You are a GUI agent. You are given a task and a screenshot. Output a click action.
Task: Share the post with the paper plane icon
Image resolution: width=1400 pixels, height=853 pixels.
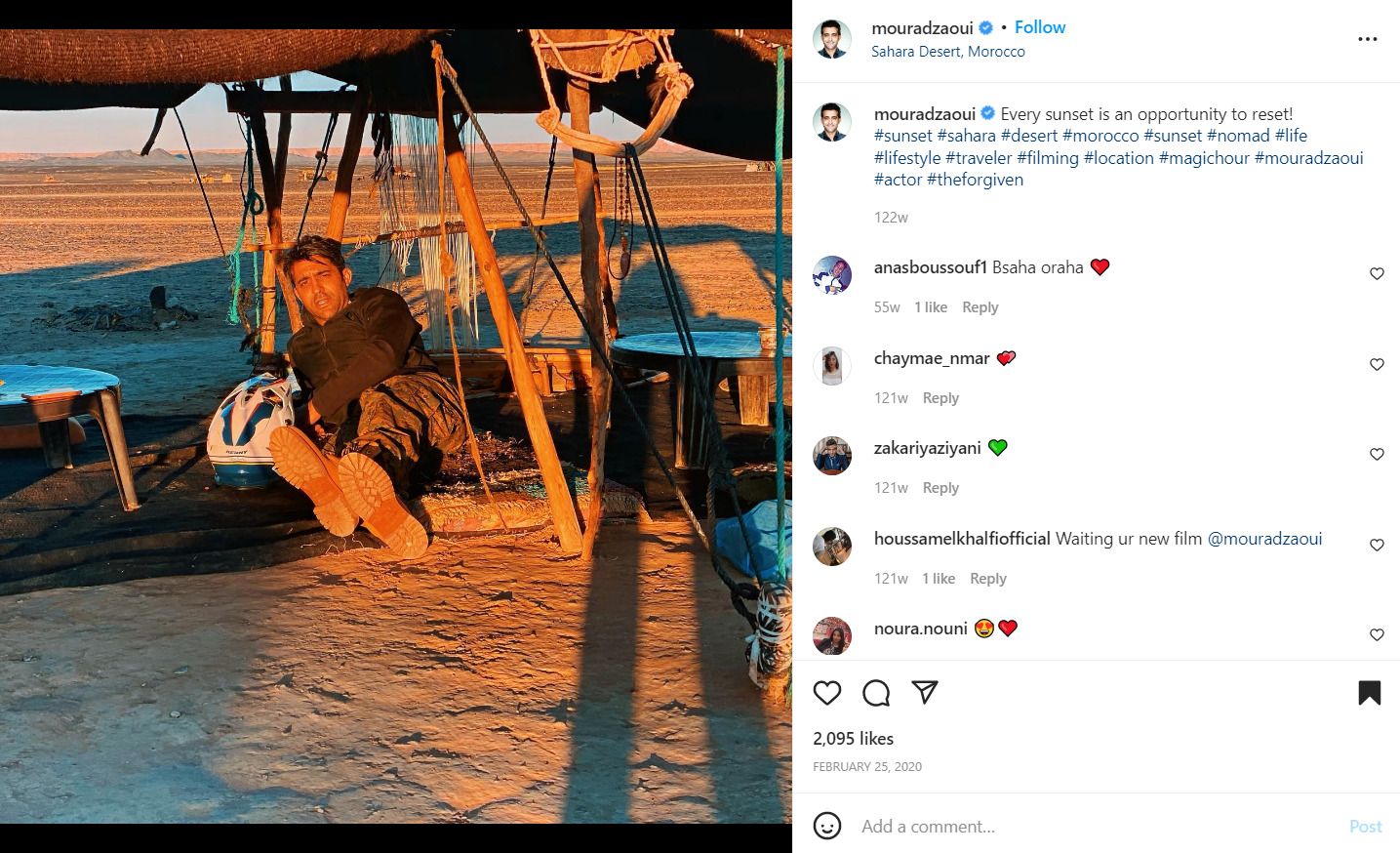(x=924, y=693)
